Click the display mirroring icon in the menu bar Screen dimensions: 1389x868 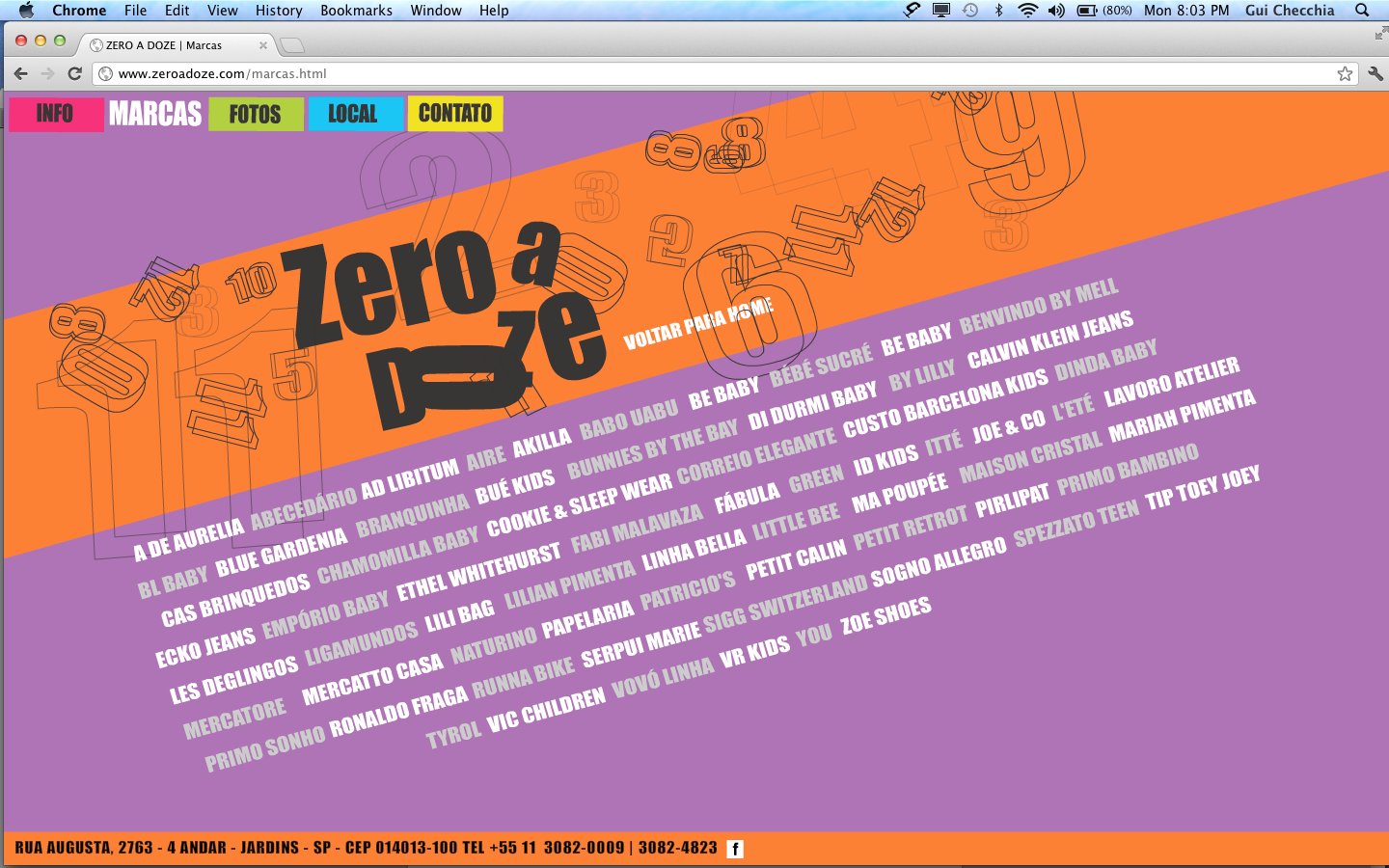point(941,11)
